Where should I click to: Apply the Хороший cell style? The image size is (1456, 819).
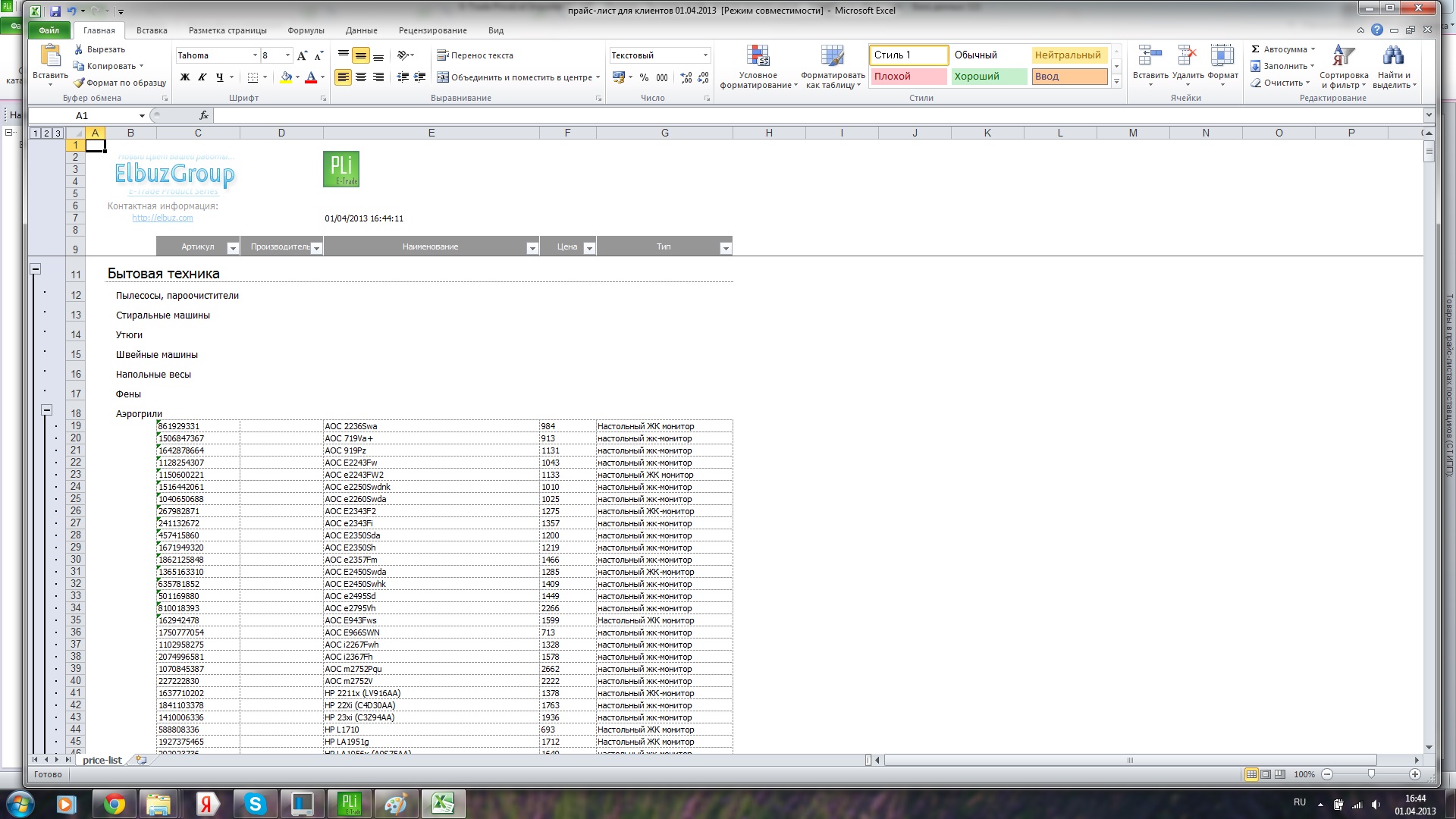coord(989,77)
